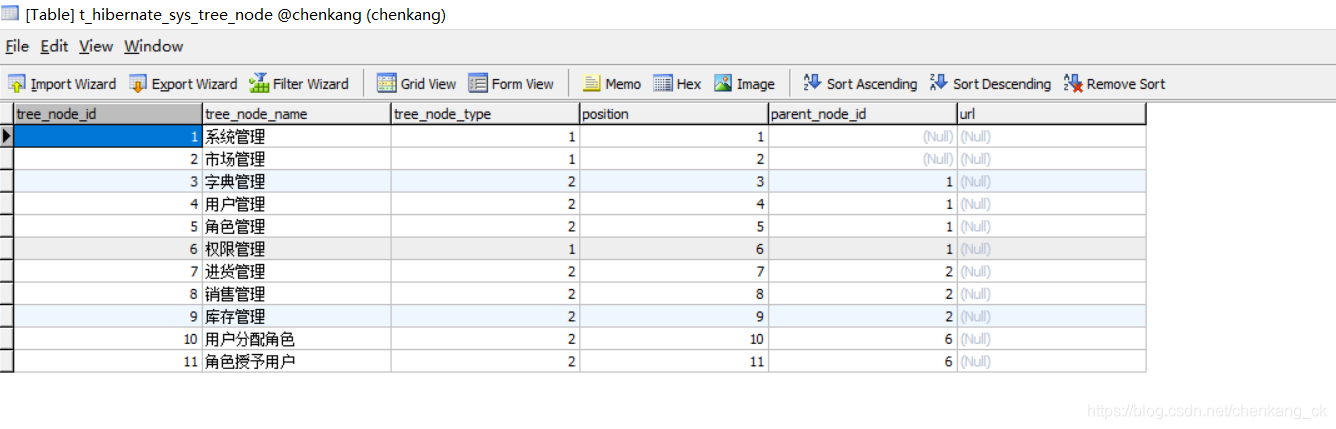This screenshot has width=1336, height=429.
Task: Select the tree_node_name column header
Action: click(x=296, y=114)
